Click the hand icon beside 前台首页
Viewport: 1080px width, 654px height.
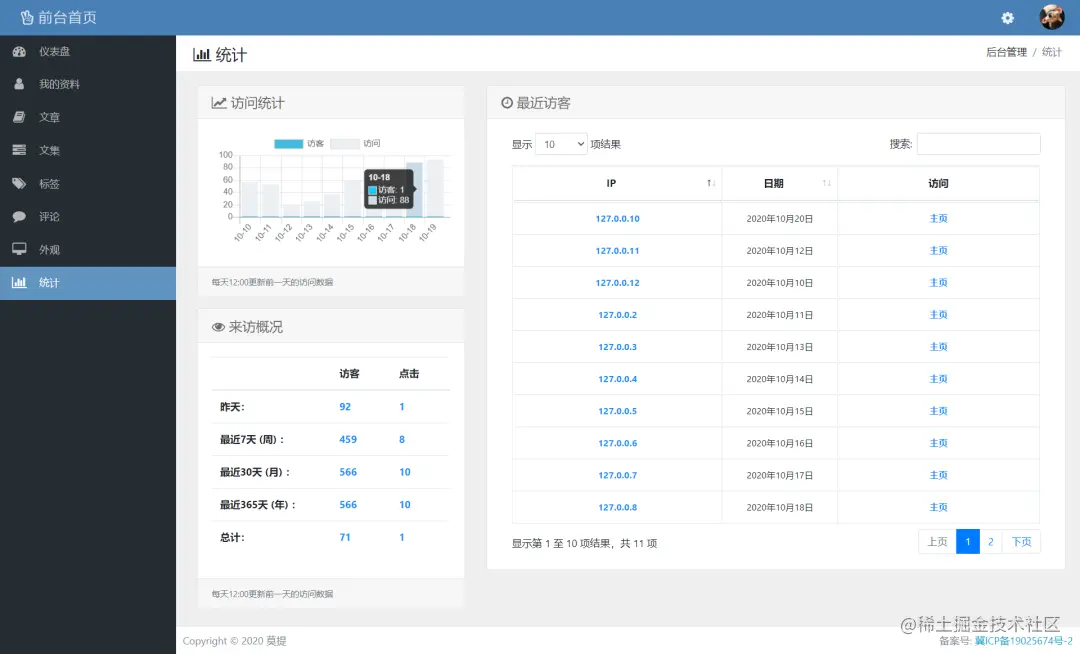tap(27, 17)
